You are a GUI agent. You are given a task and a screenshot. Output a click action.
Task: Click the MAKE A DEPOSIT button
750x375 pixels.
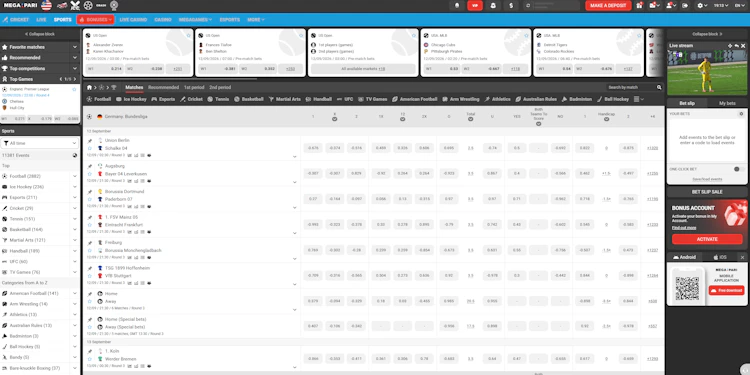pyautogui.click(x=608, y=6)
